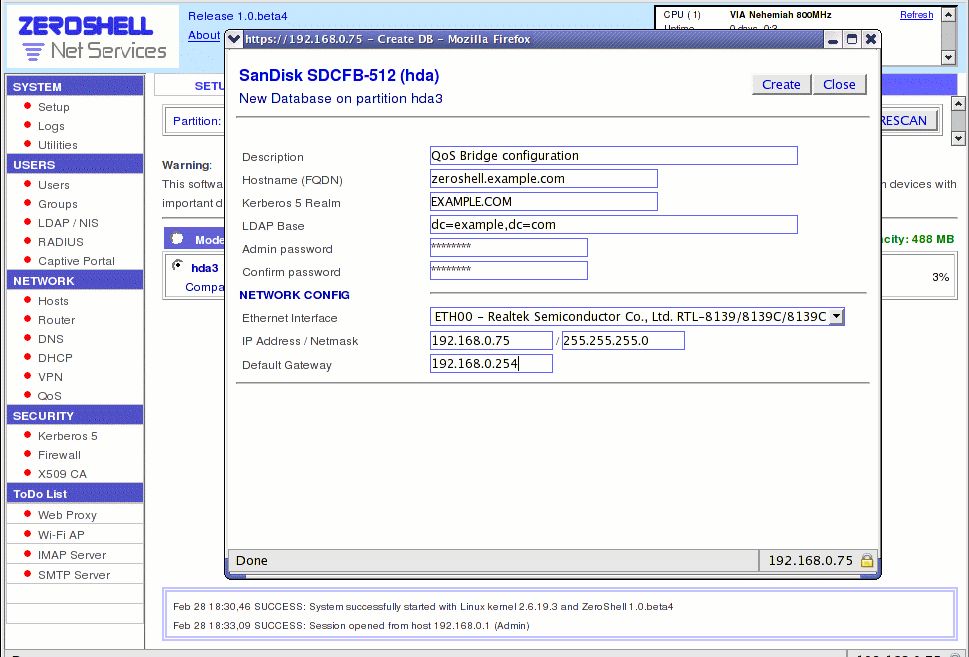Click the Create button
This screenshot has width=969, height=657.
click(x=781, y=85)
